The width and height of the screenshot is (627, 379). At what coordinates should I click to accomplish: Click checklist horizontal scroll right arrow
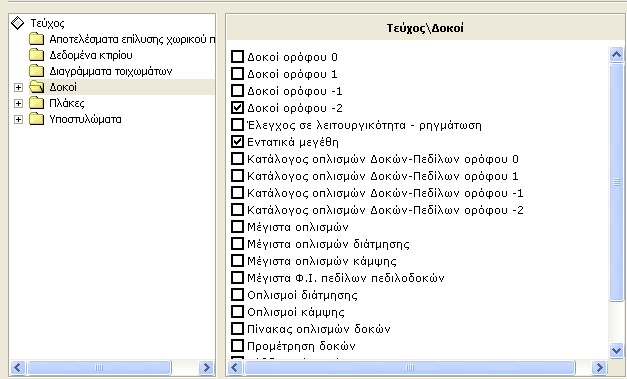(599, 367)
